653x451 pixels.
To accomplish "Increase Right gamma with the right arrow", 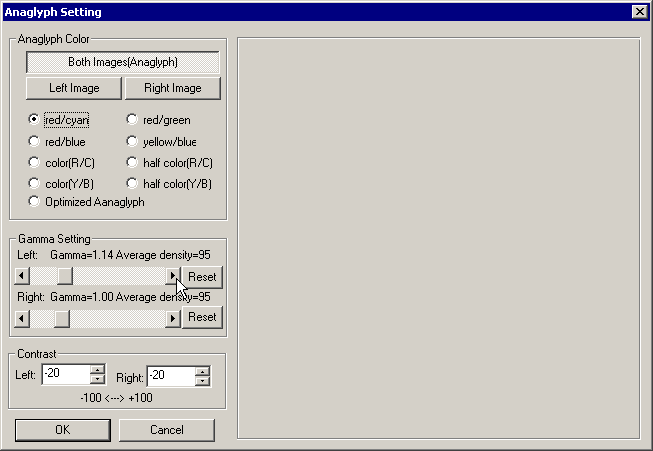I will [x=172, y=319].
